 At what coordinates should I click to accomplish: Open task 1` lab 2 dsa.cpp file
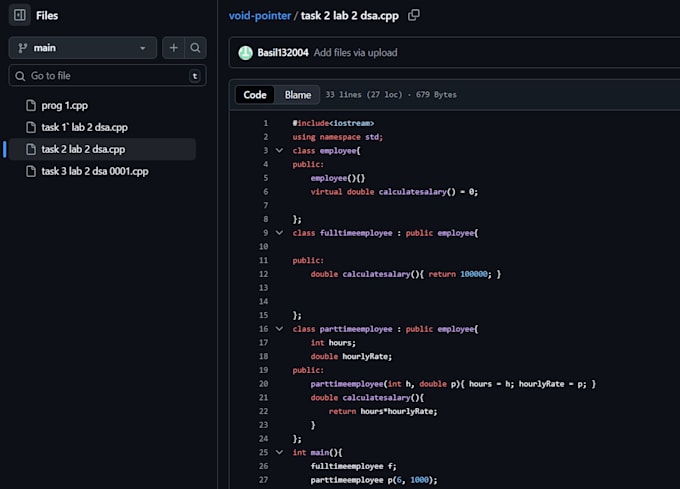85,127
